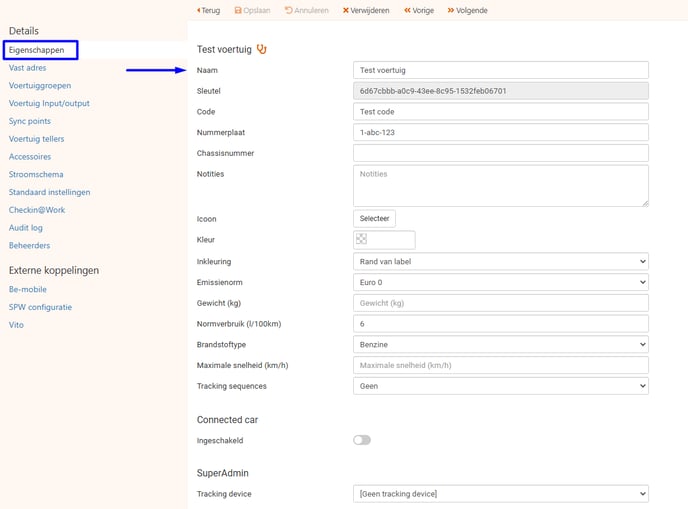Open the Inkleuring dropdown
Image resolution: width=688 pixels, height=509 pixels.
pyautogui.click(x=500, y=261)
